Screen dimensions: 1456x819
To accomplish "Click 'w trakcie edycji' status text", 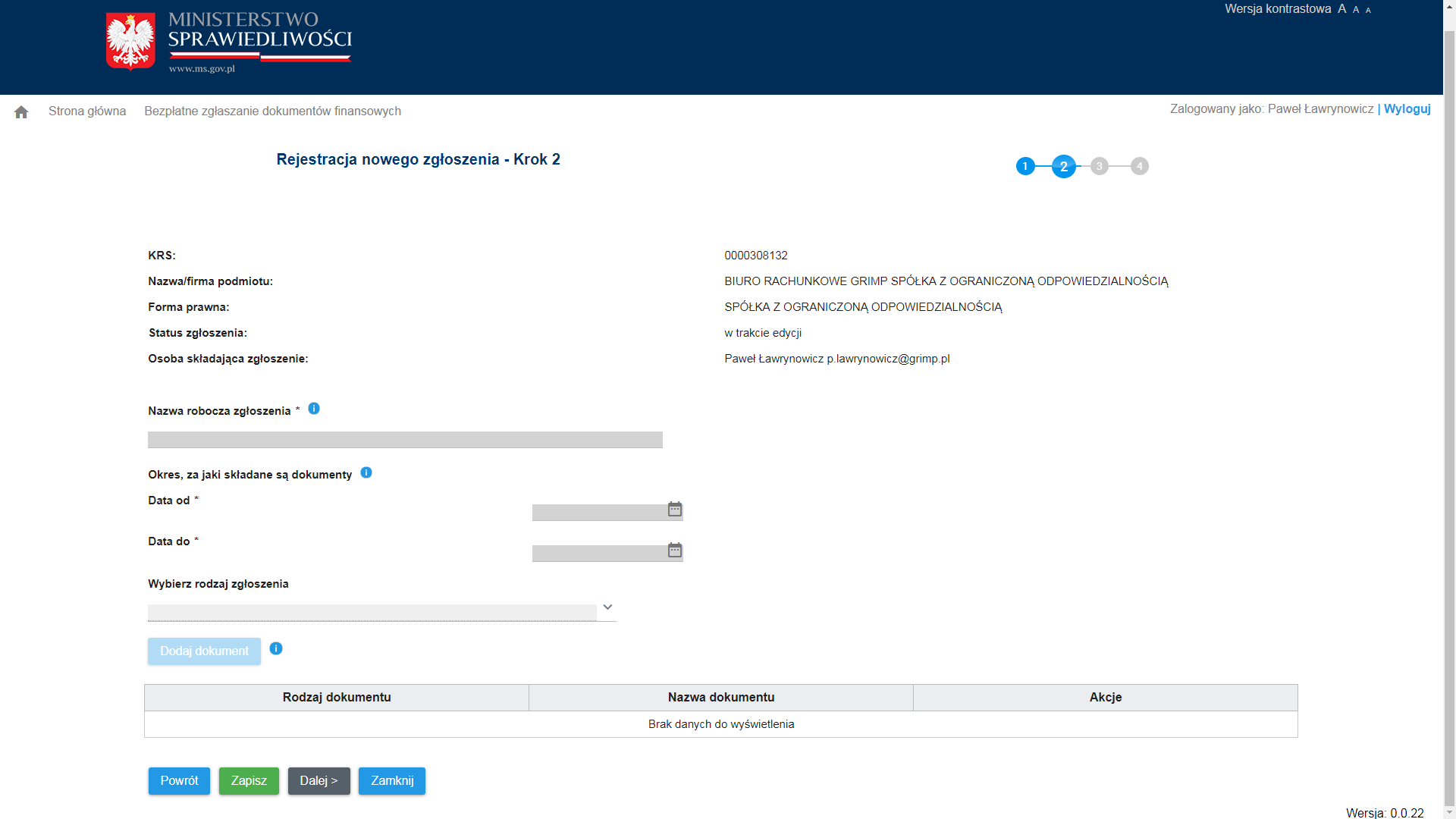I will [x=763, y=333].
